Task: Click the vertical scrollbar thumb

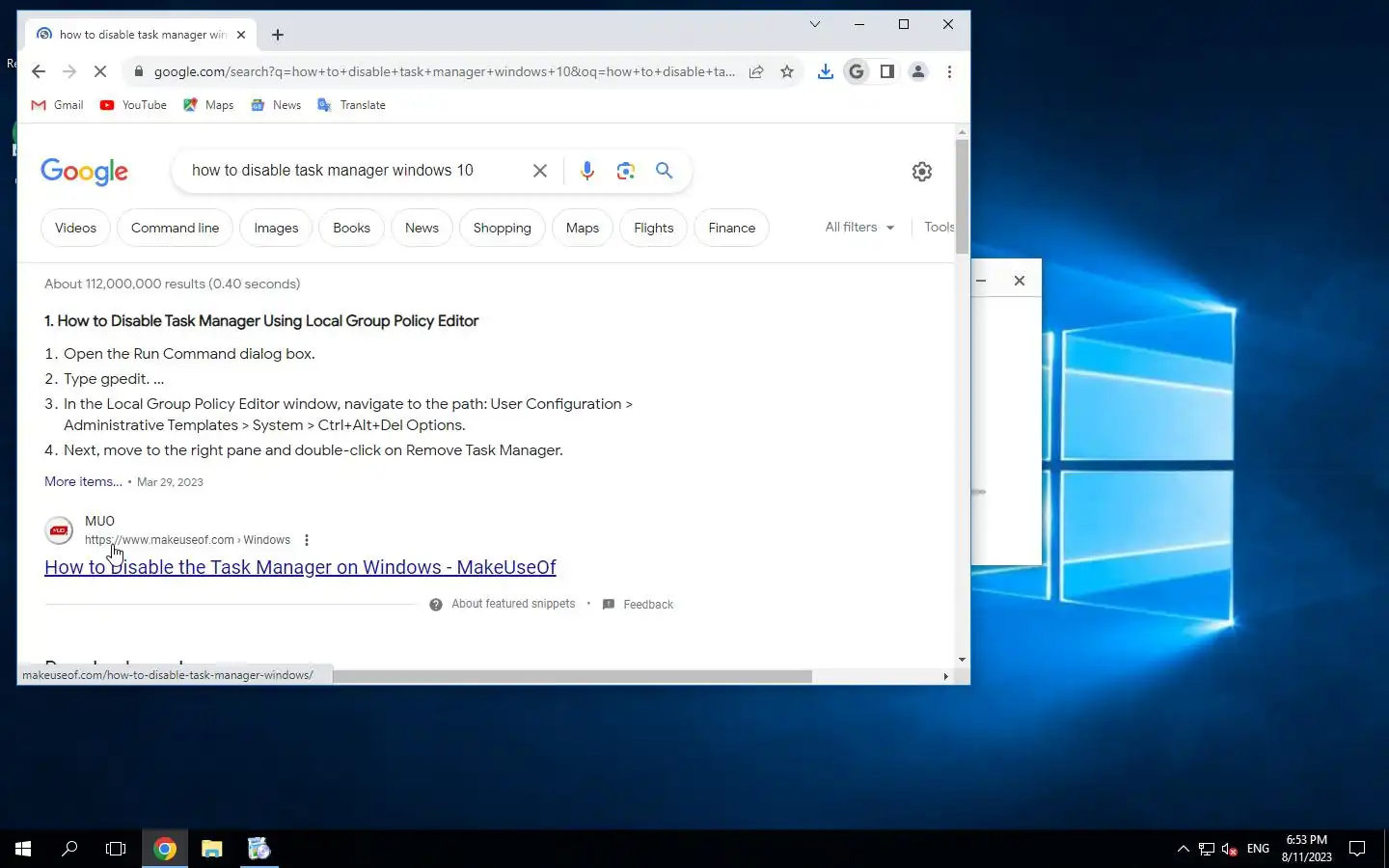Action: pos(962,197)
